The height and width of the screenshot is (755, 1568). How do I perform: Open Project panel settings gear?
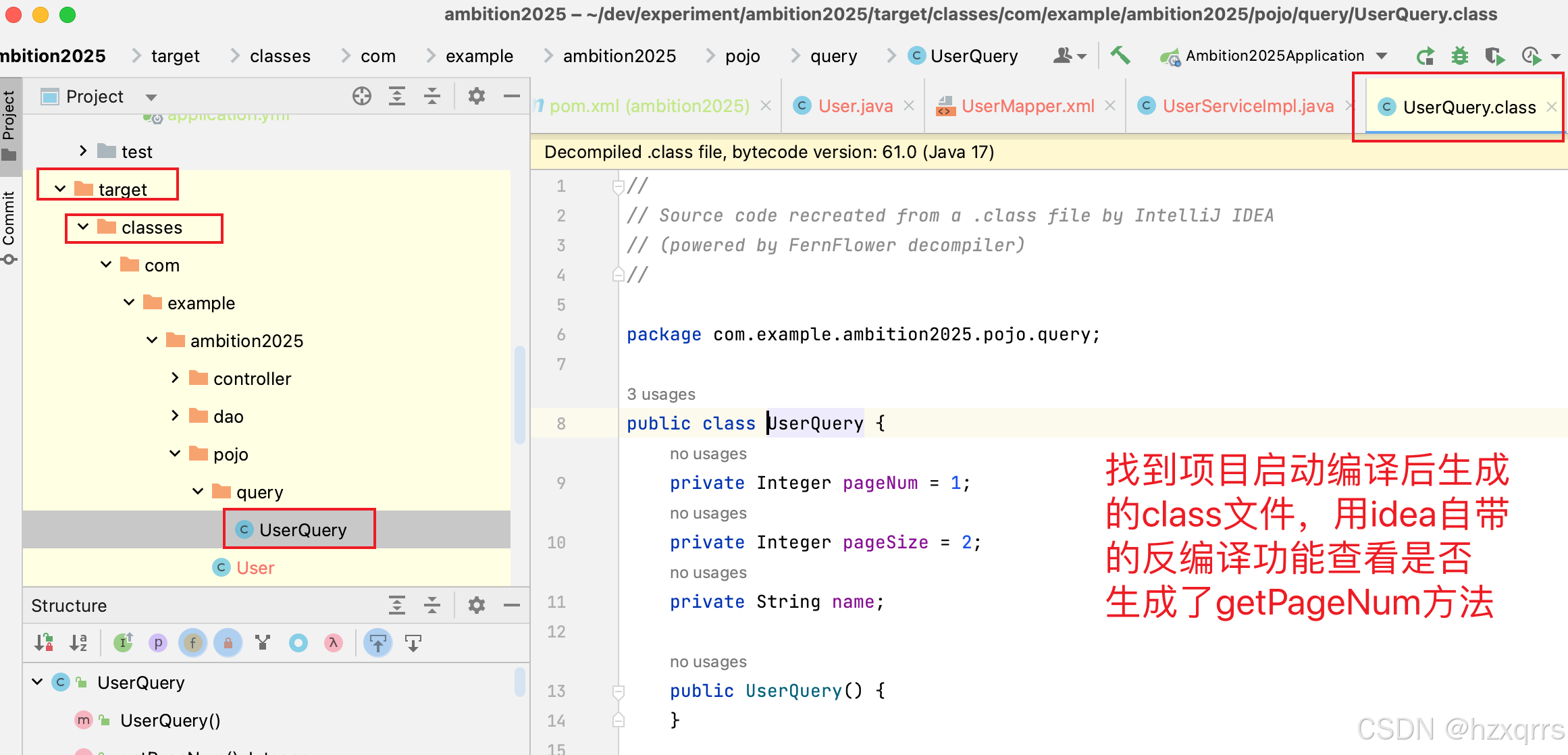coord(476,97)
